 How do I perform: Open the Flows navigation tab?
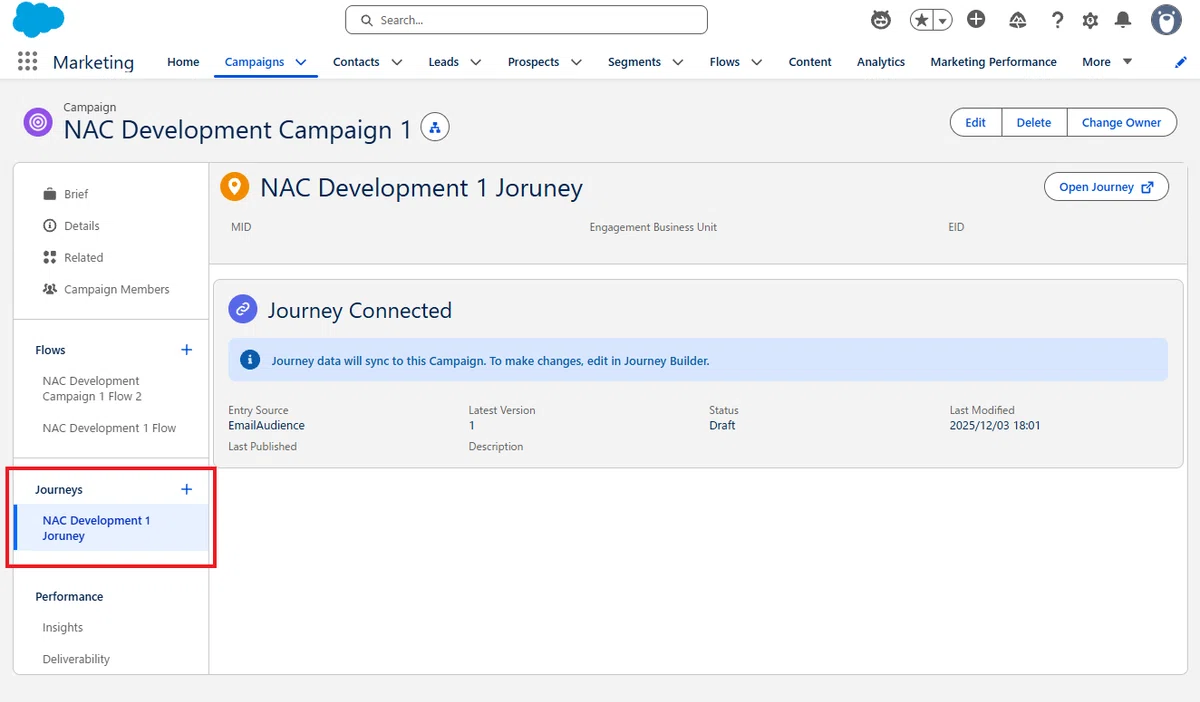[x=724, y=62]
